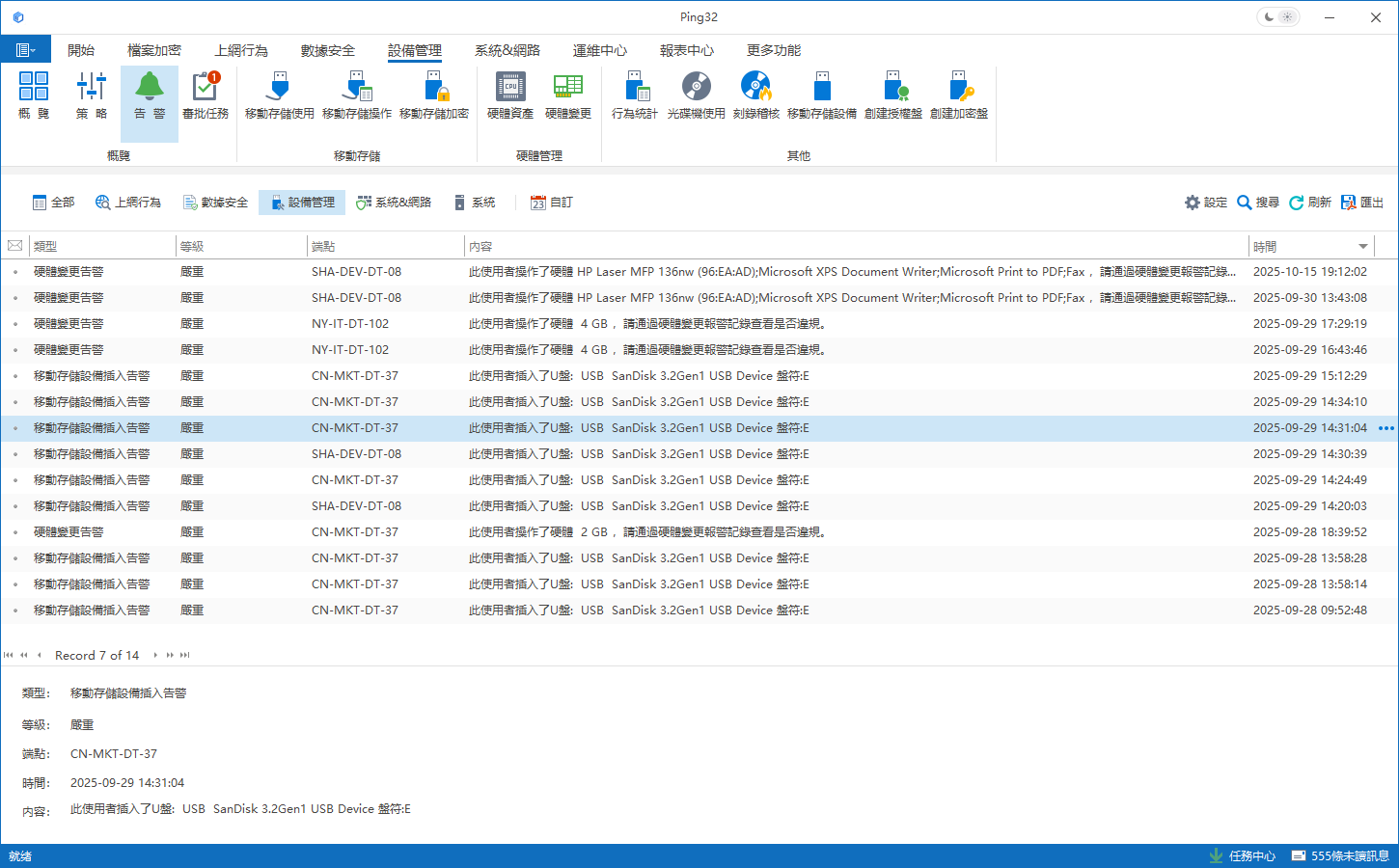The image size is (1399, 868).
Task: Open 創建加密盤 encrypted disk creator
Action: tap(959, 95)
